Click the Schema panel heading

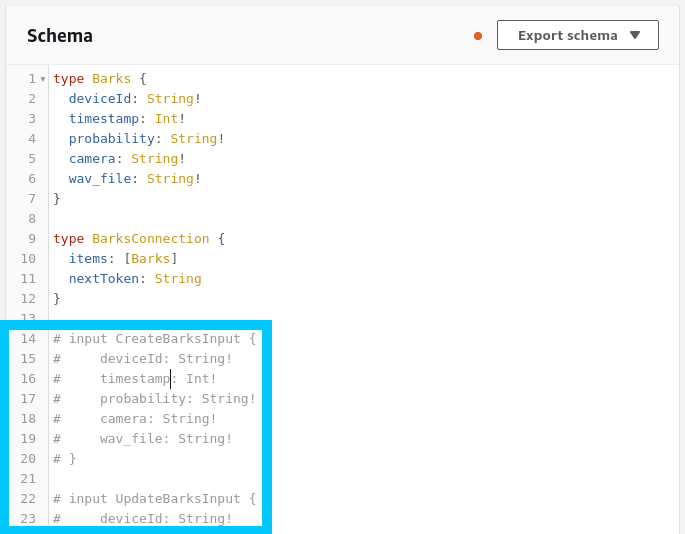[60, 36]
